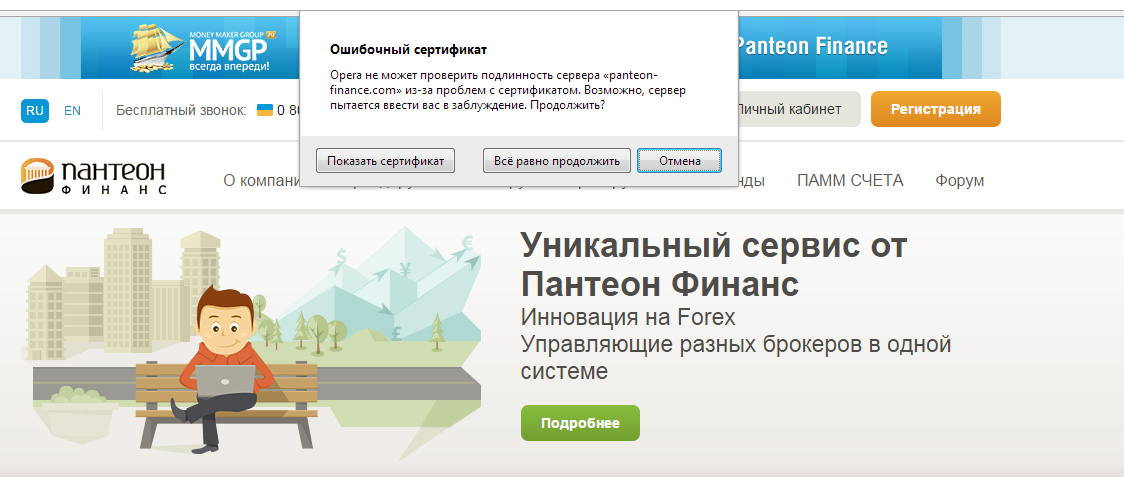
Task: Click the Panteon Finance banner text
Action: [812, 47]
